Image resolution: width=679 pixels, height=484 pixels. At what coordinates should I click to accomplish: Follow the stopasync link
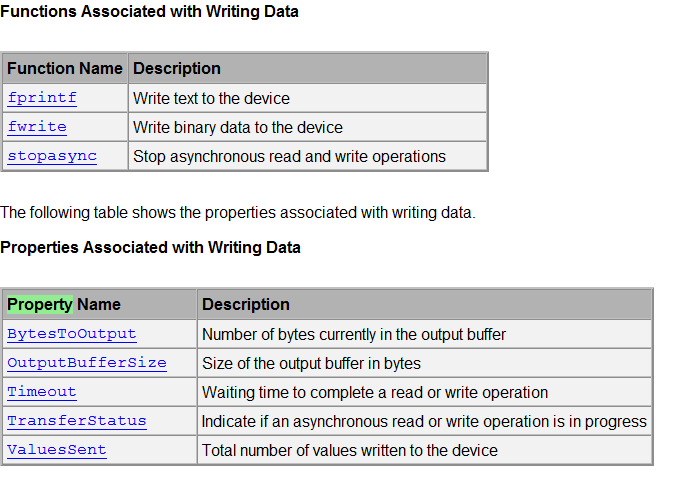(x=52, y=156)
